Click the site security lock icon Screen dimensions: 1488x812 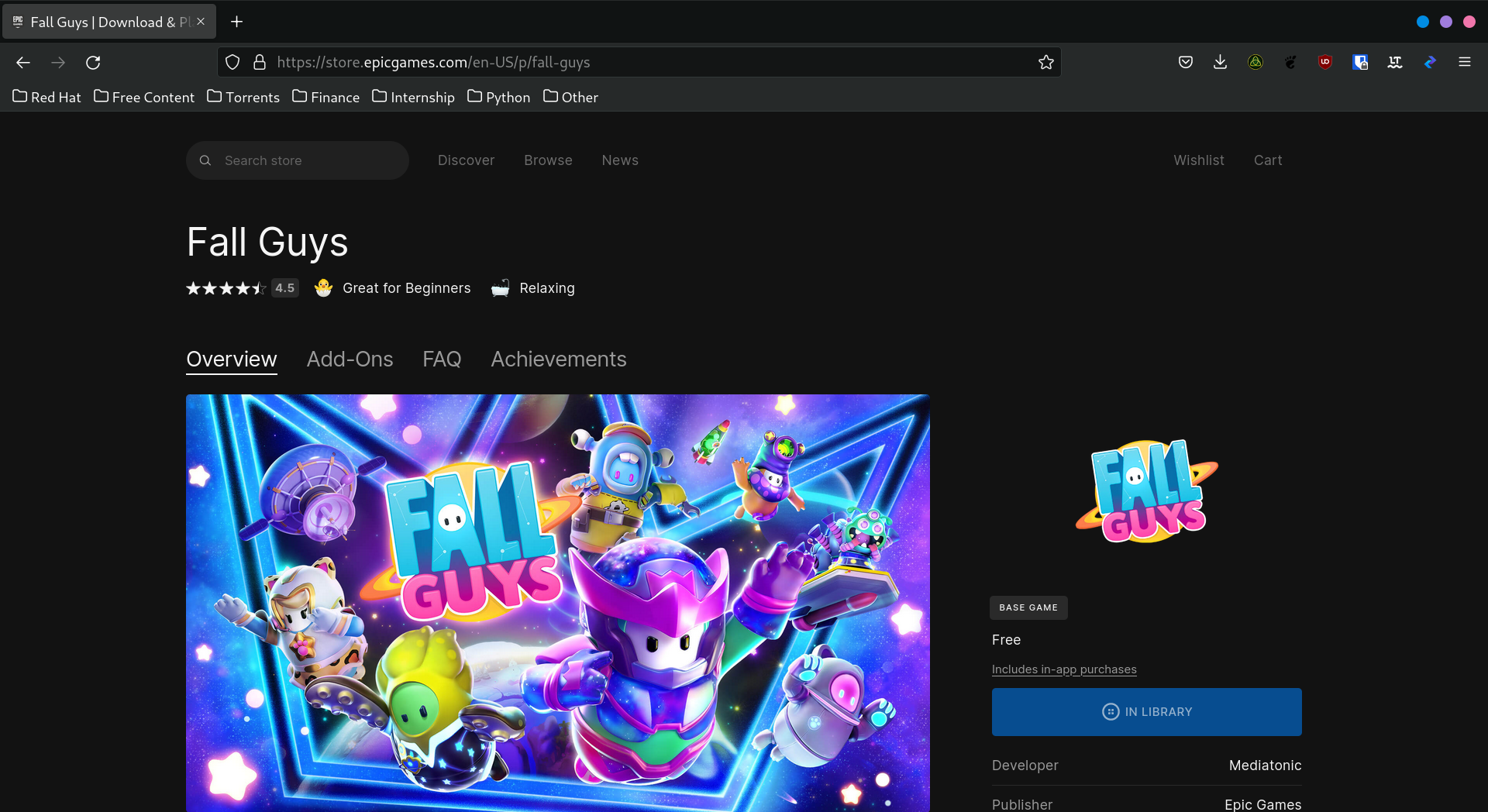[x=260, y=63]
